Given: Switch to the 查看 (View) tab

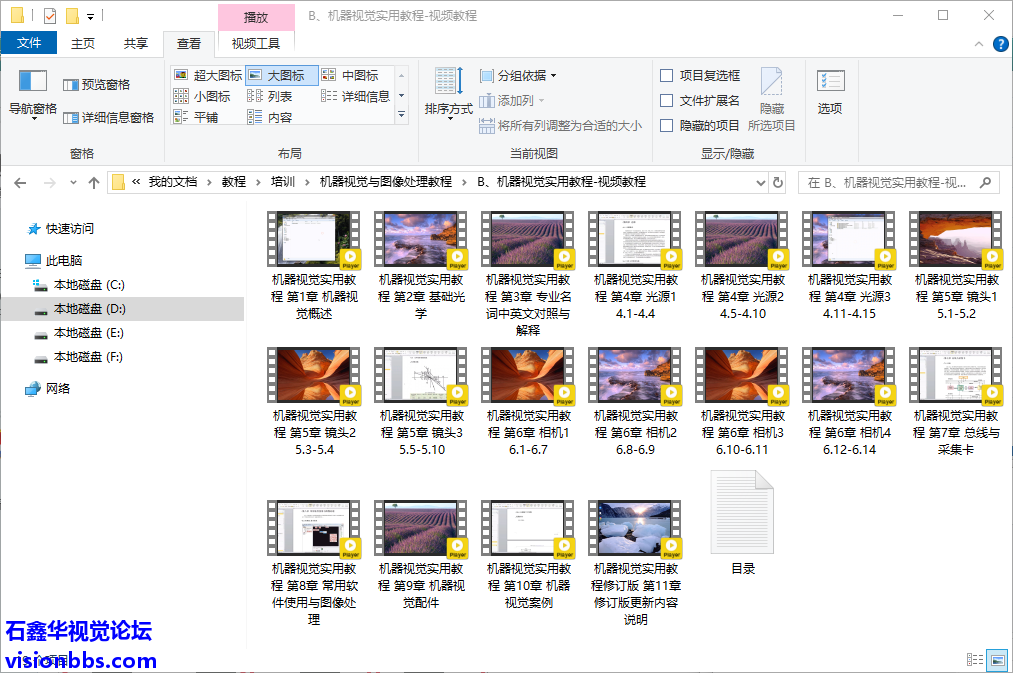Looking at the screenshot, I should tap(189, 43).
